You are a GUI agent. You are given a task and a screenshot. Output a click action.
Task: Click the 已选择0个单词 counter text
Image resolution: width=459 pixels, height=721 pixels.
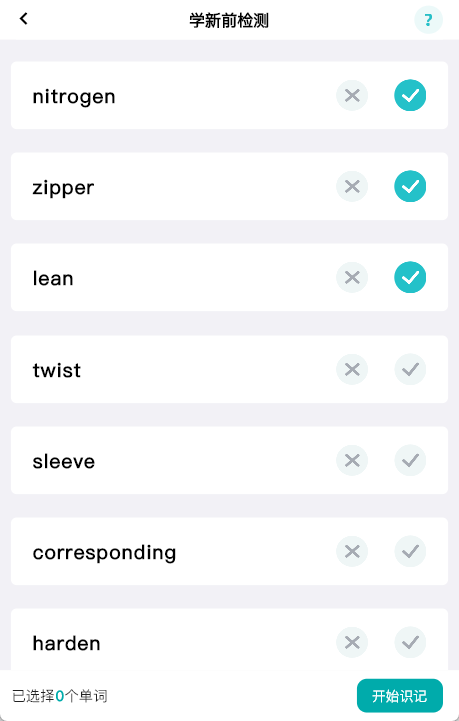point(60,696)
